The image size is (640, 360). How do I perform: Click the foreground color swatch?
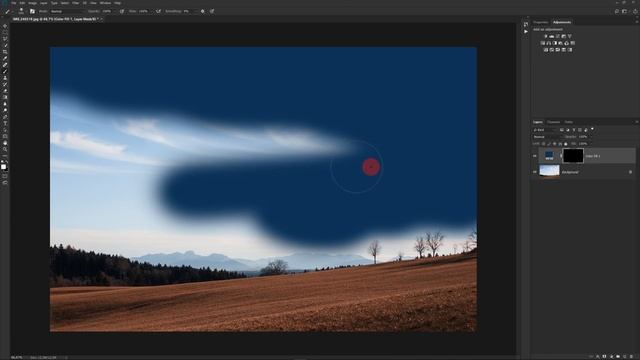[x=3, y=166]
